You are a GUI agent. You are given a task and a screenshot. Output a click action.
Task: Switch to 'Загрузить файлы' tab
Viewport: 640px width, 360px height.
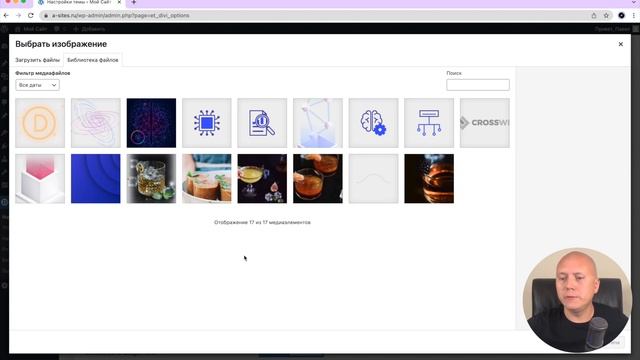click(x=37, y=60)
